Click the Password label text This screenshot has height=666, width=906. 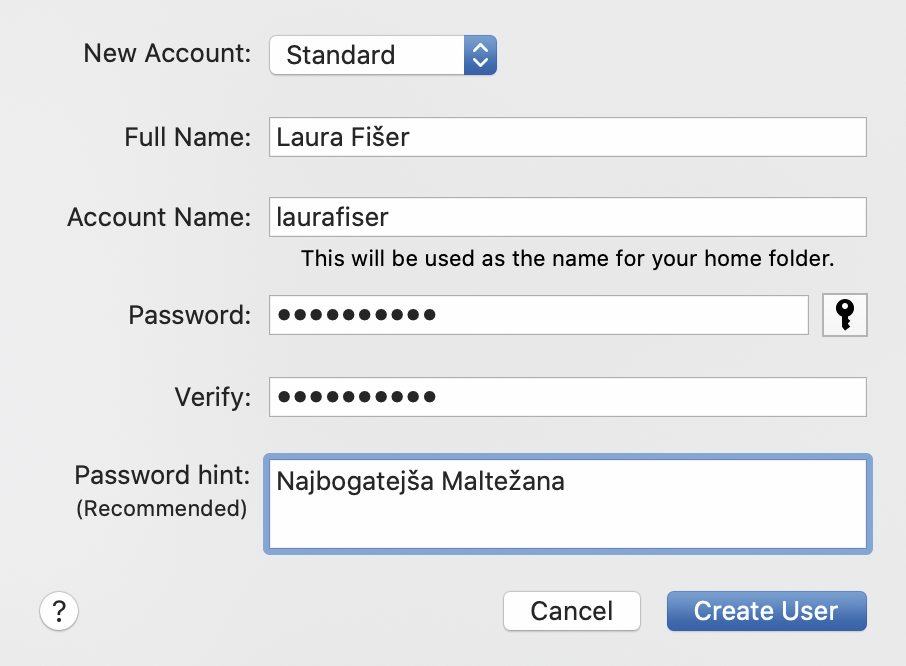pyautogui.click(x=190, y=315)
